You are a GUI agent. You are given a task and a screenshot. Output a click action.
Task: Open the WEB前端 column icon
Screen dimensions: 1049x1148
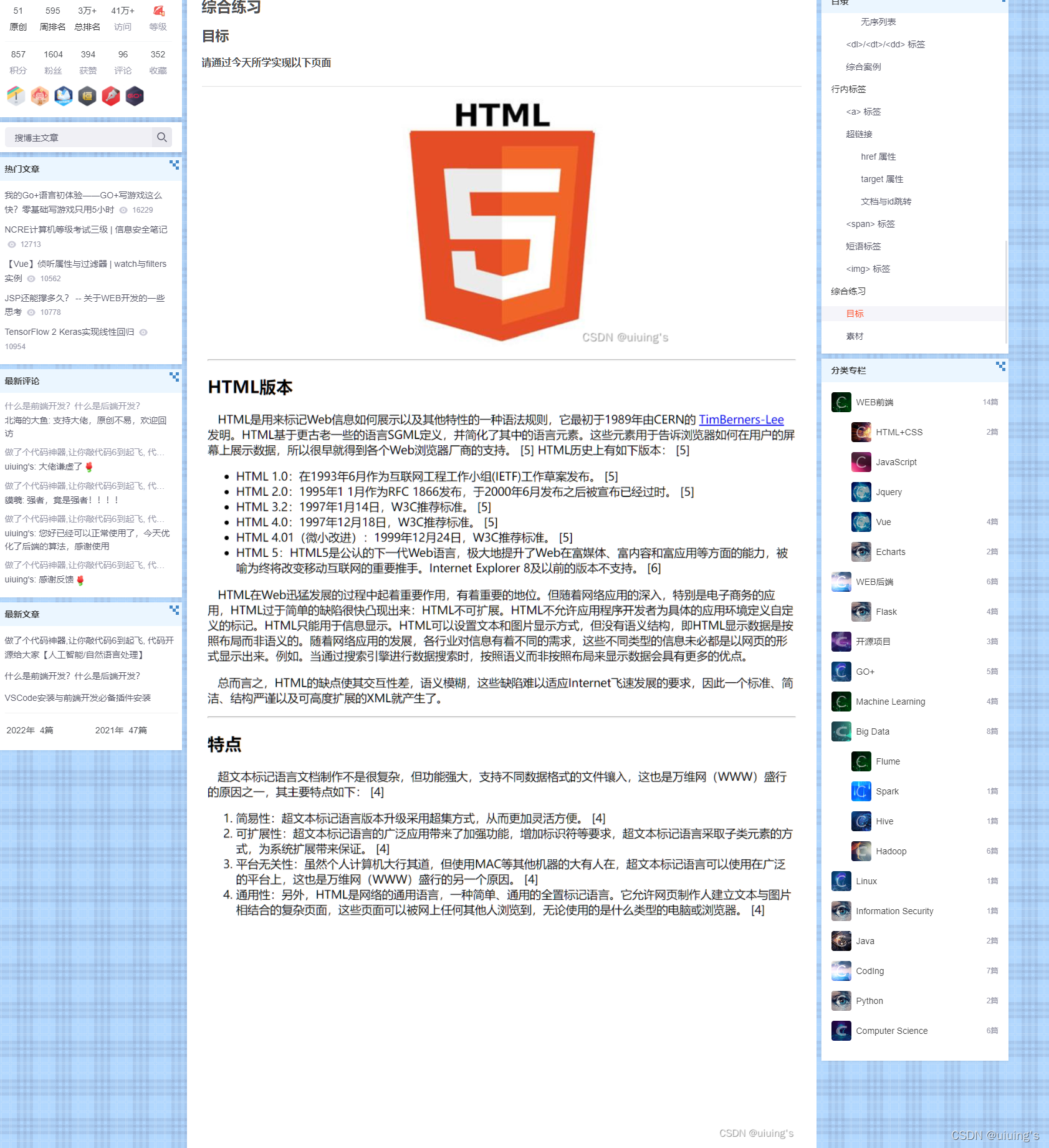tap(841, 402)
